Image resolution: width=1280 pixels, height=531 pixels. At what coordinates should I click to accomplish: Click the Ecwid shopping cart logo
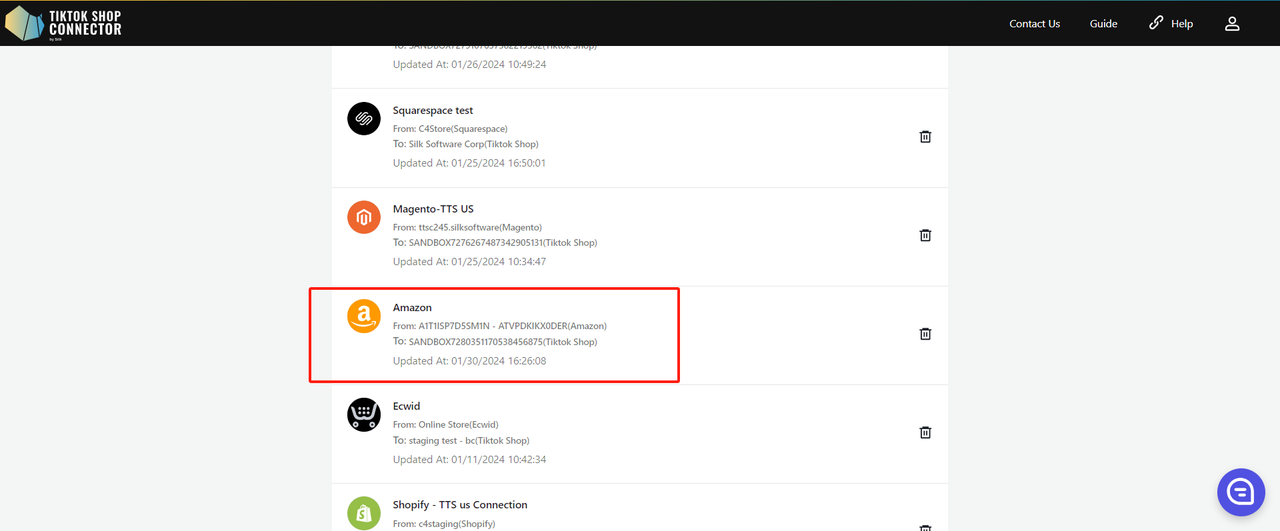pos(364,414)
